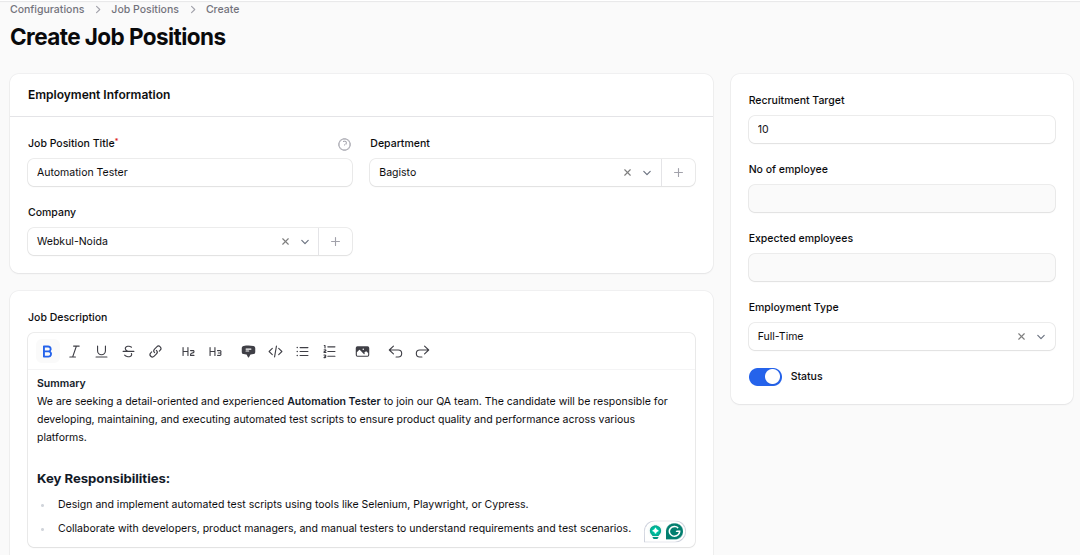
Task: Navigate to Configurations breadcrumb
Action: (47, 9)
